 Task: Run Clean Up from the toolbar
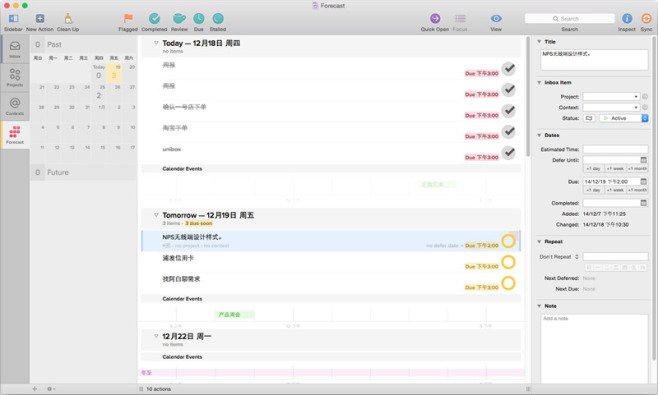[68, 18]
